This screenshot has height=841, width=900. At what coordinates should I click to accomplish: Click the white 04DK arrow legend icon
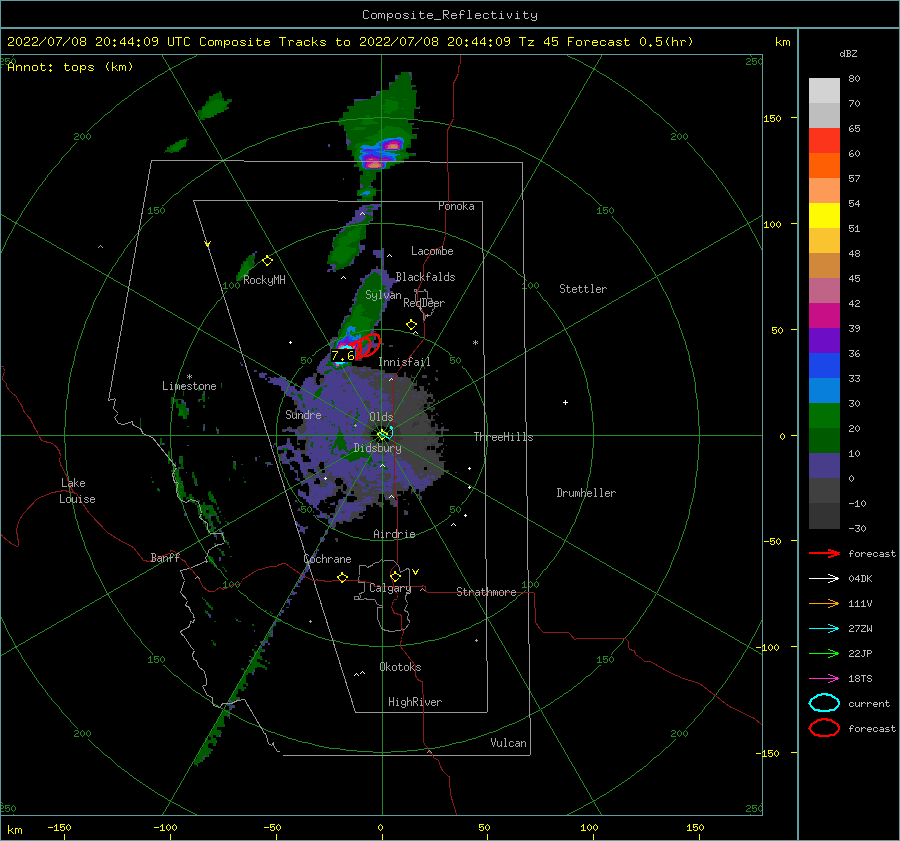(824, 578)
